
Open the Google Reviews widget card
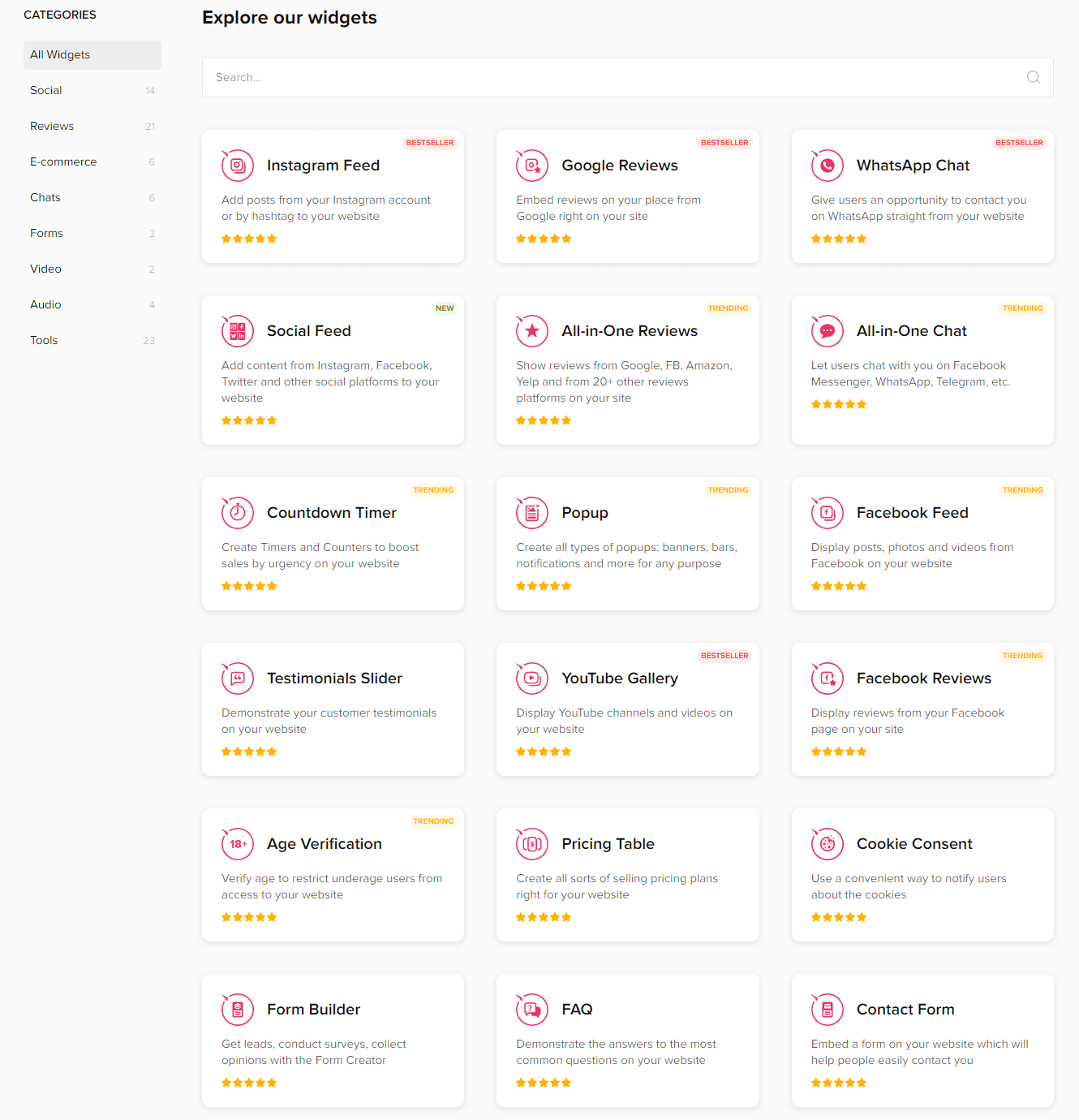[x=627, y=196]
